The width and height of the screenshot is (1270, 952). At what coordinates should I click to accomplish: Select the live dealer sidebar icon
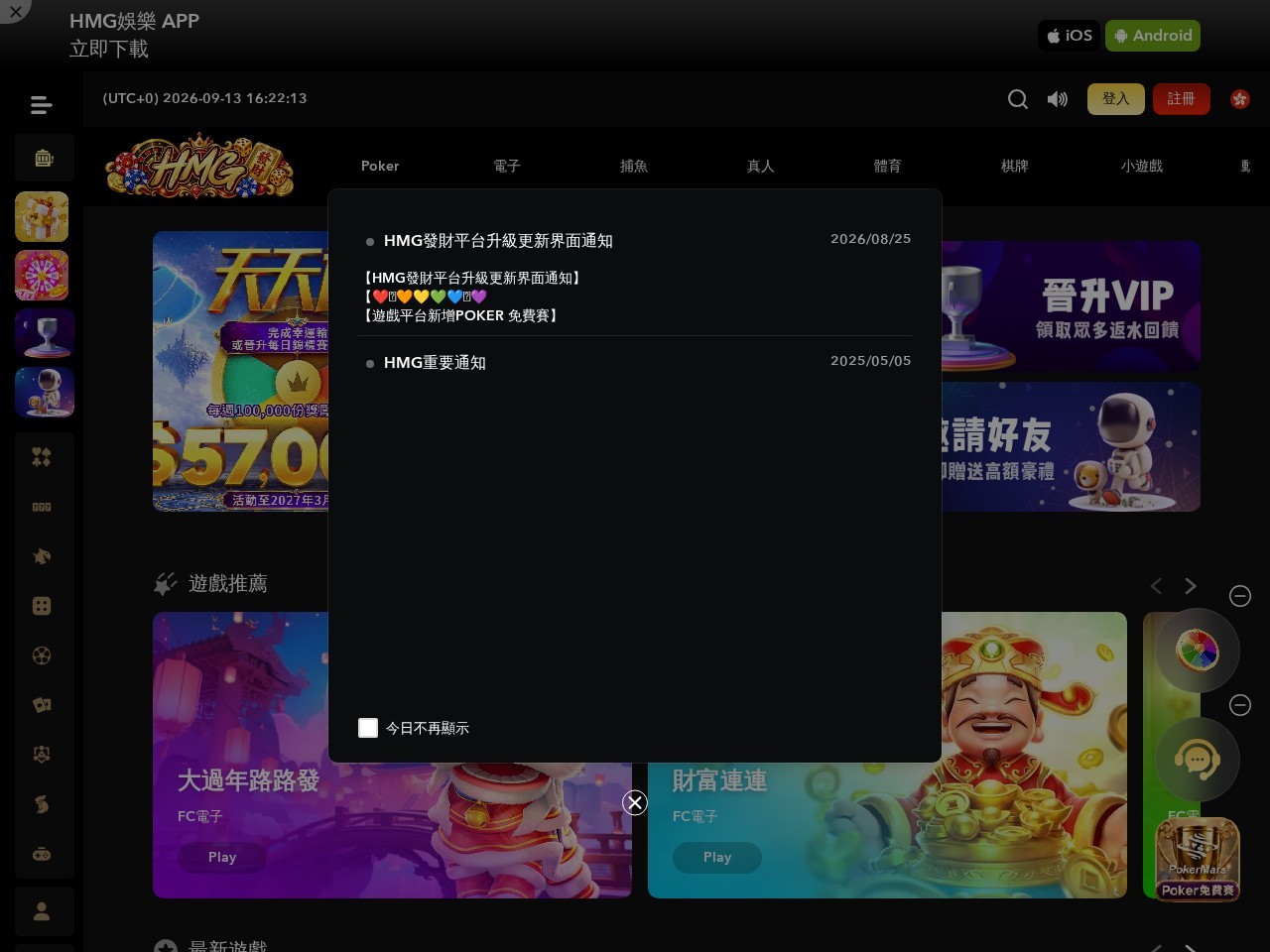(42, 755)
